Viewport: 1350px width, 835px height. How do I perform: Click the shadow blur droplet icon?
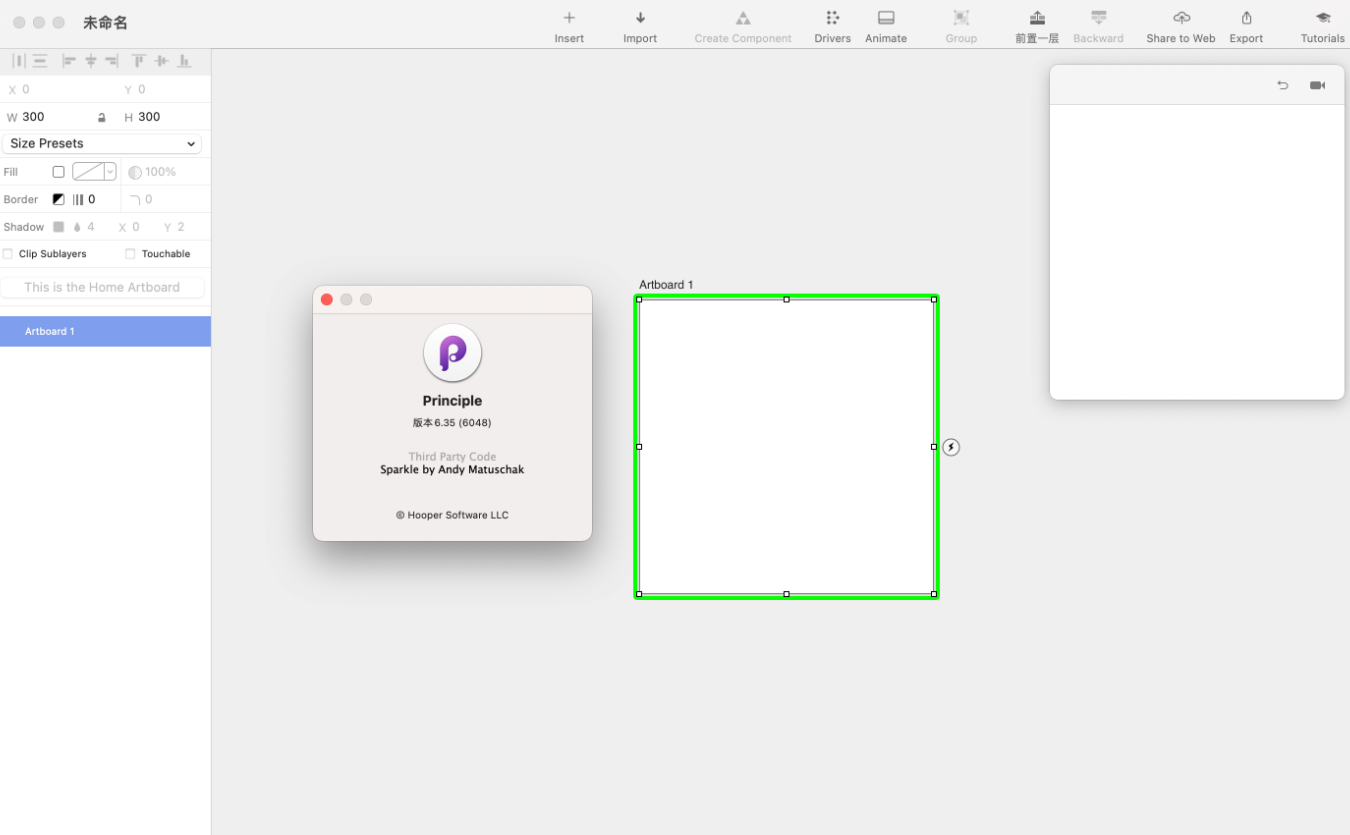pyautogui.click(x=77, y=227)
